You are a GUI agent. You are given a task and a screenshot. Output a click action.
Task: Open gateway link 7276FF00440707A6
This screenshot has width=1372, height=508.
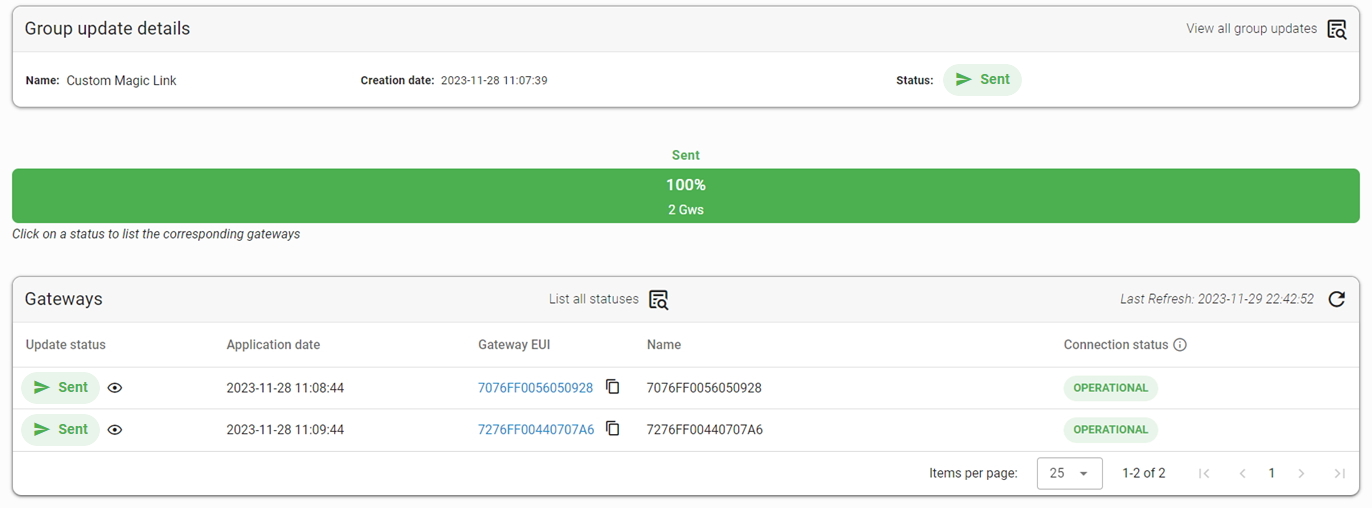coord(536,430)
